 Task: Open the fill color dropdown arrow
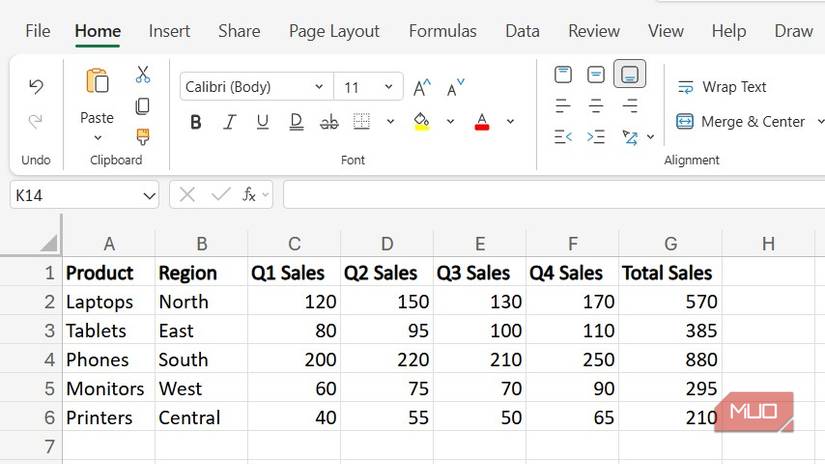(450, 122)
